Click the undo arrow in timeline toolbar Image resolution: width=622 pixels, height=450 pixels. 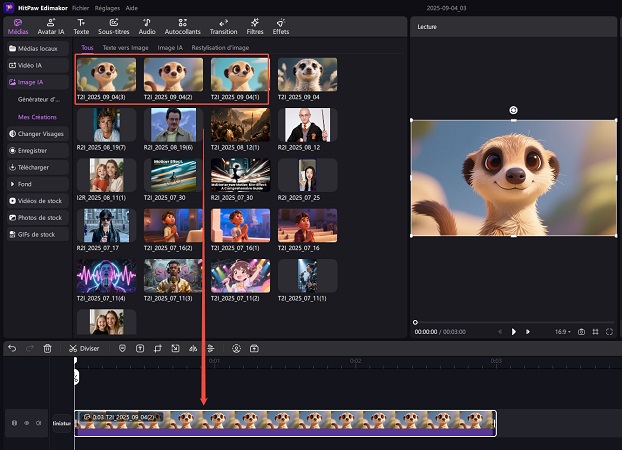12,348
